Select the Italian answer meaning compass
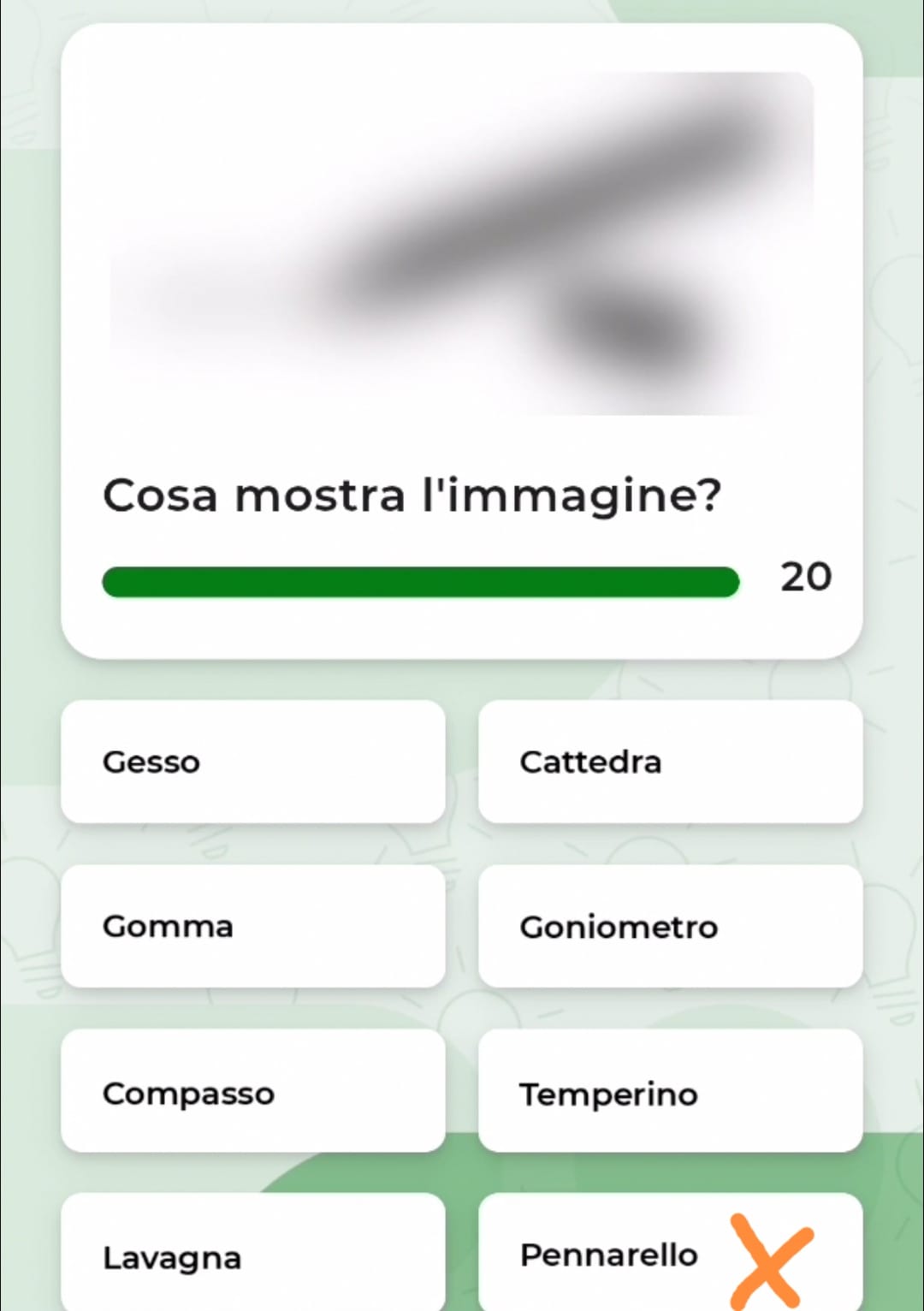 click(x=253, y=1091)
